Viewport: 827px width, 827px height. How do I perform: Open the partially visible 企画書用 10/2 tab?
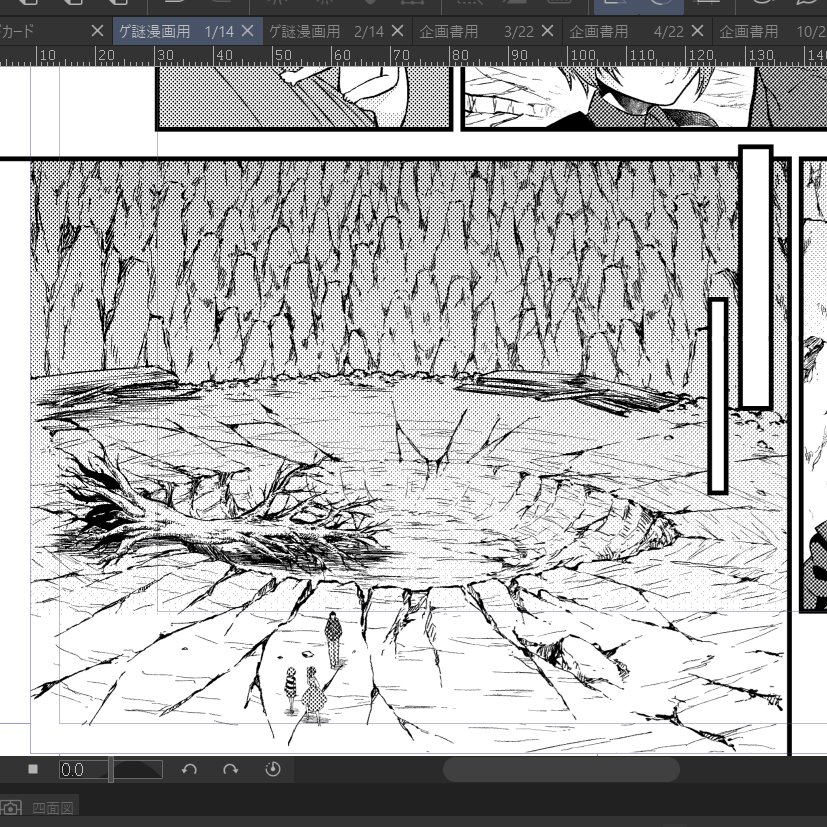(771, 32)
